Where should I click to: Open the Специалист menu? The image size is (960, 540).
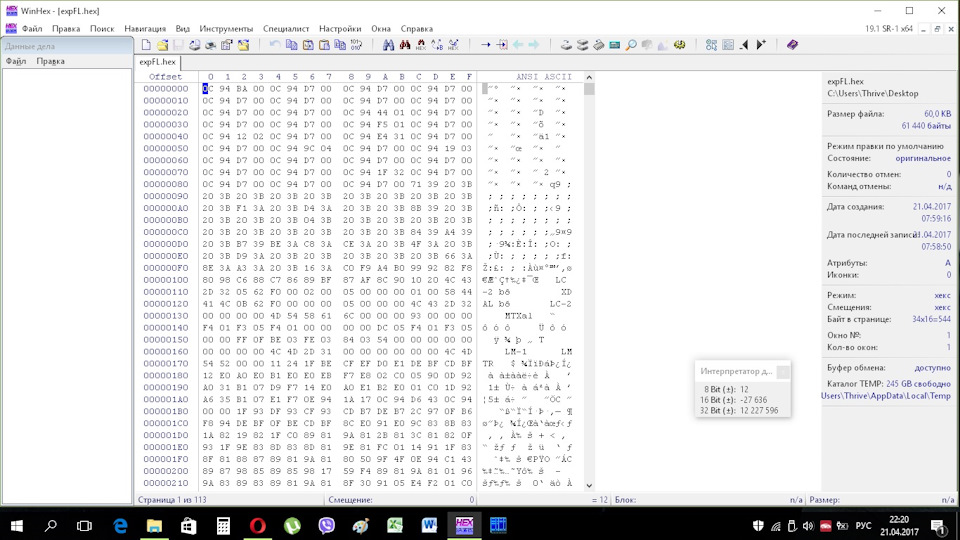(286, 29)
